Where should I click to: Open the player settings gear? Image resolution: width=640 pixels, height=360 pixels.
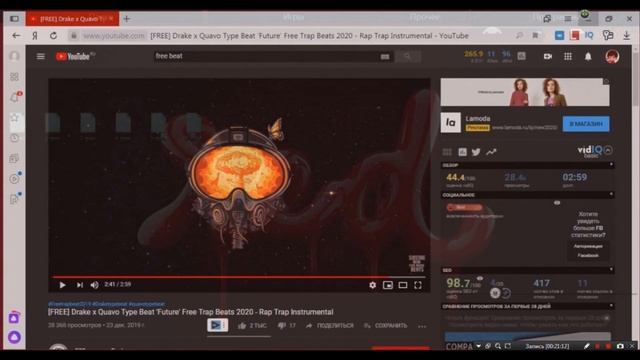coord(372,285)
